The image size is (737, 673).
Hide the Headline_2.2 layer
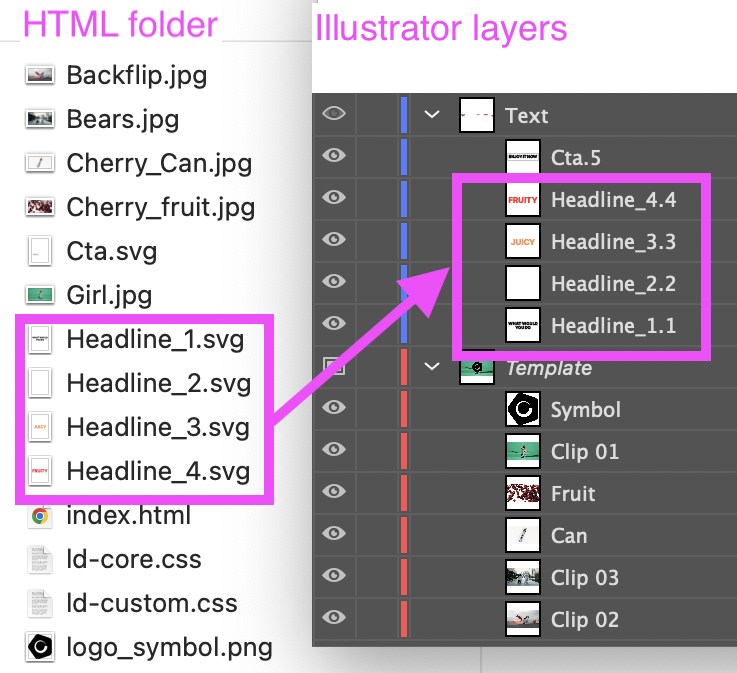[334, 281]
